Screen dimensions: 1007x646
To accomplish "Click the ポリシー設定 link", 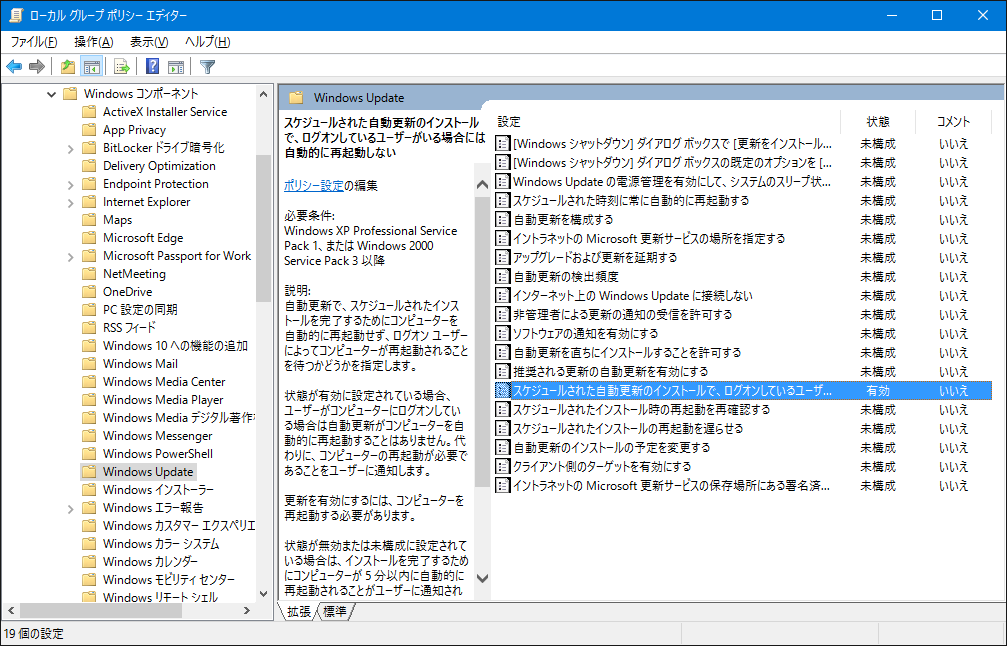I will pyautogui.click(x=314, y=186).
